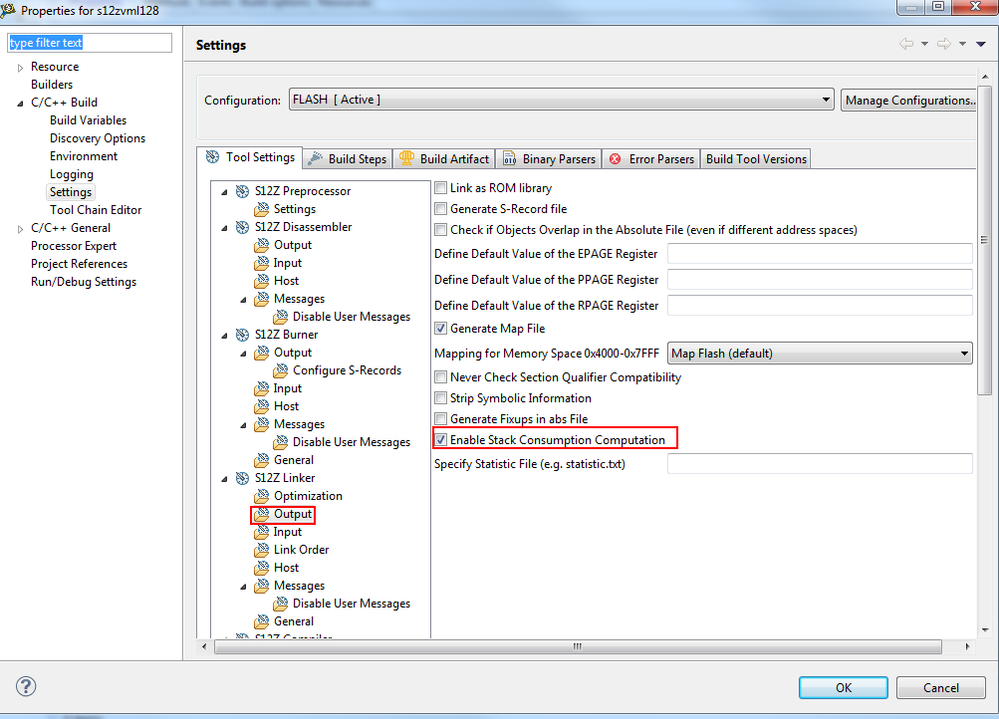Image resolution: width=999 pixels, height=719 pixels.
Task: Click the S12Z Linker tool icon
Action: 242,478
